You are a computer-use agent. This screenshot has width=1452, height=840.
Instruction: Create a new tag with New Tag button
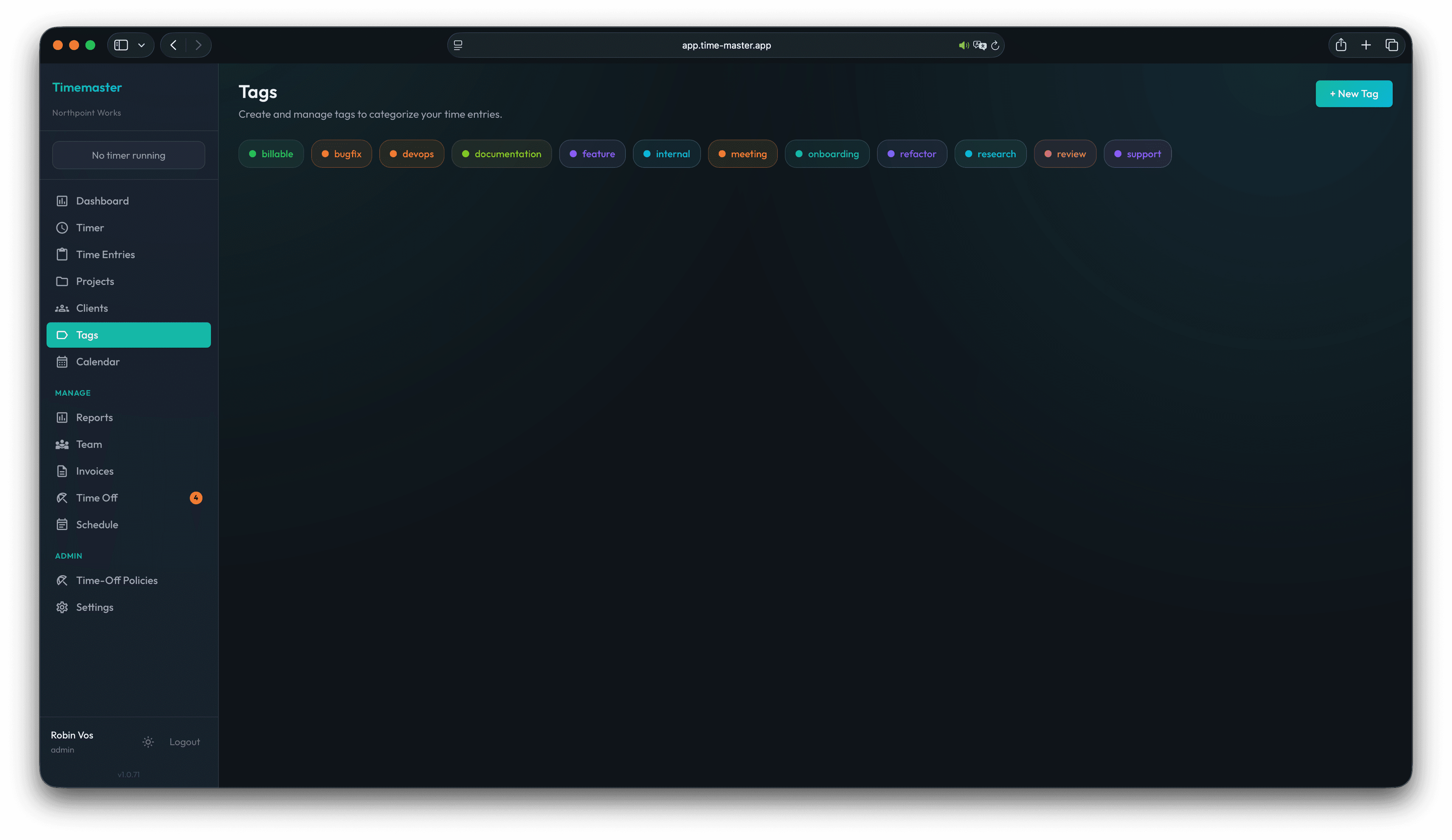click(1353, 94)
